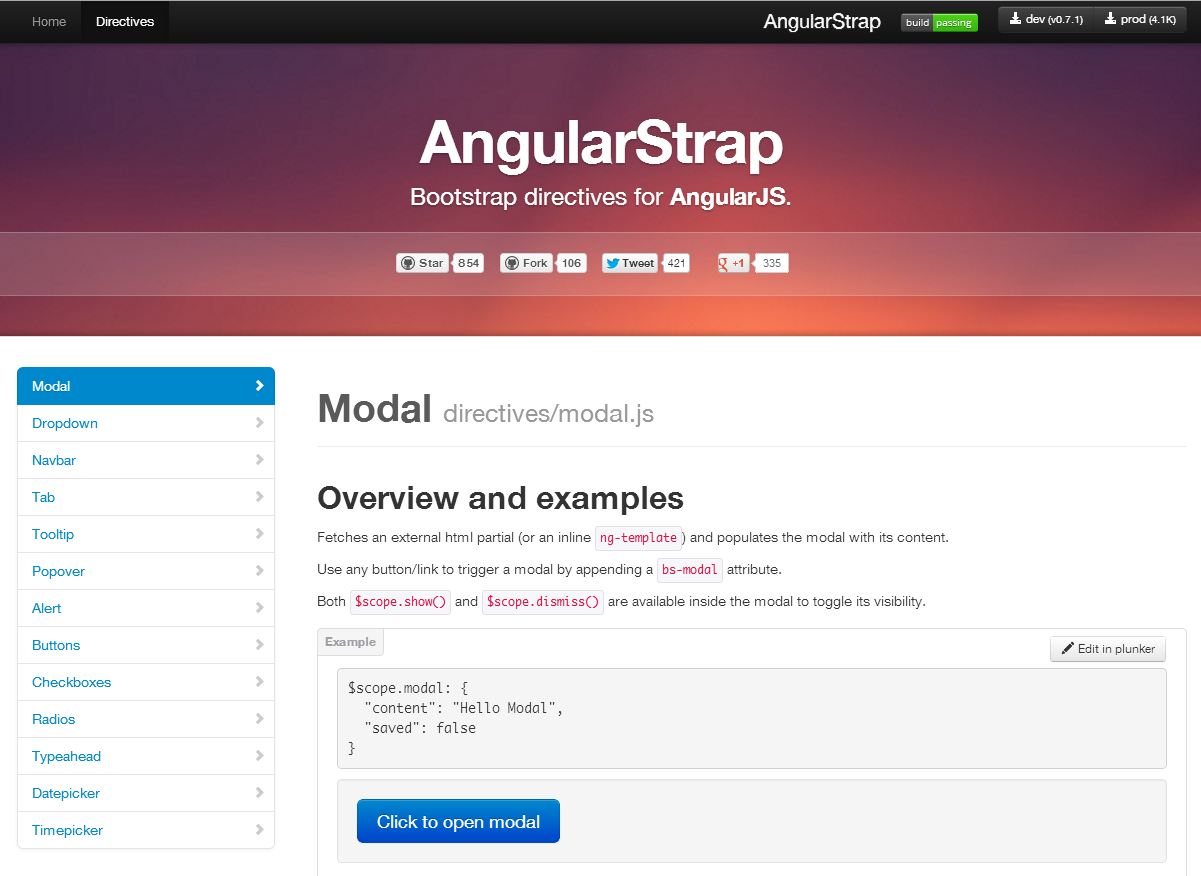Go to Datepicker in the sidebar
The width and height of the screenshot is (1201, 876).
(x=146, y=793)
